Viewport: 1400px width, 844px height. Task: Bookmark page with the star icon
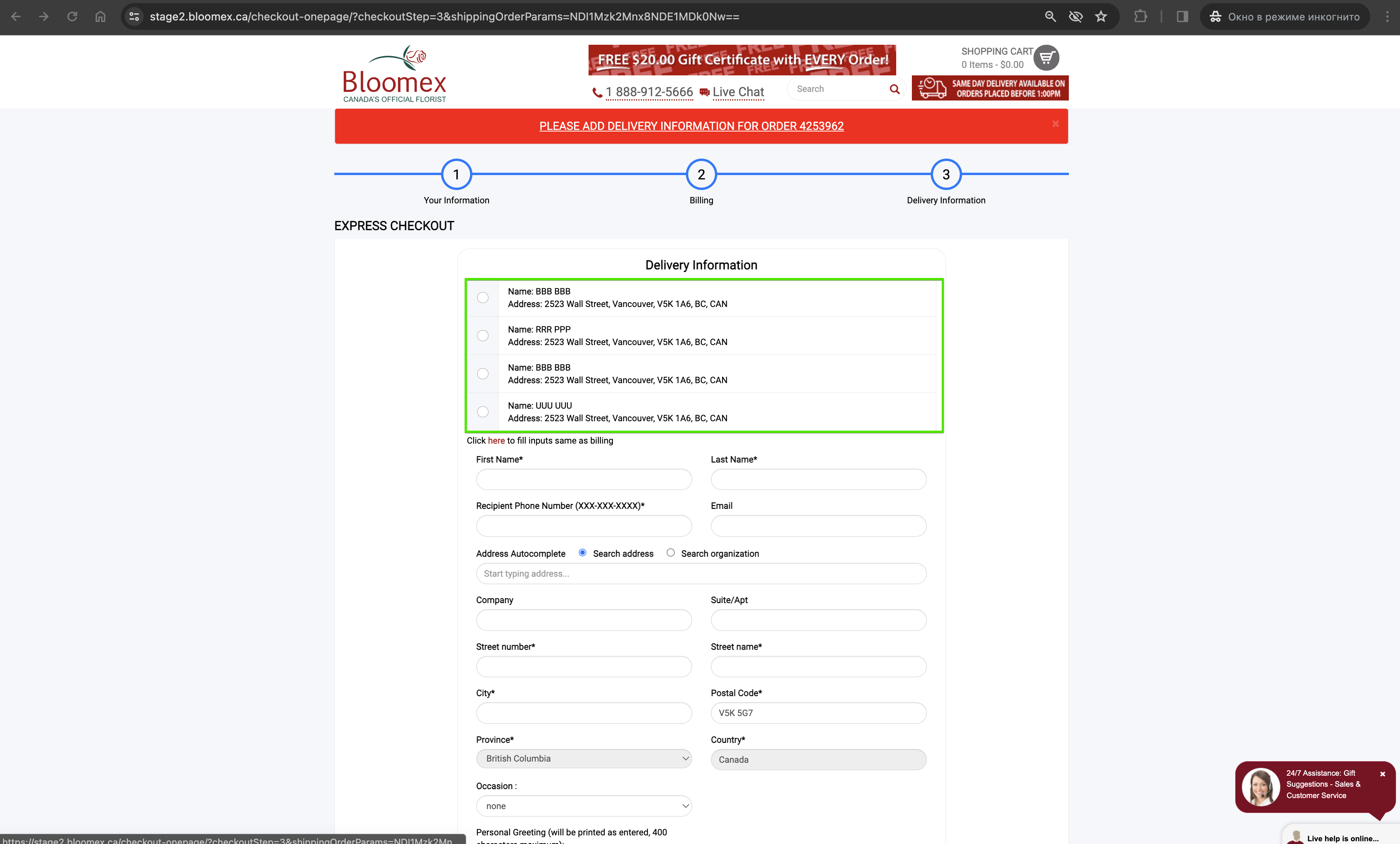1101,16
